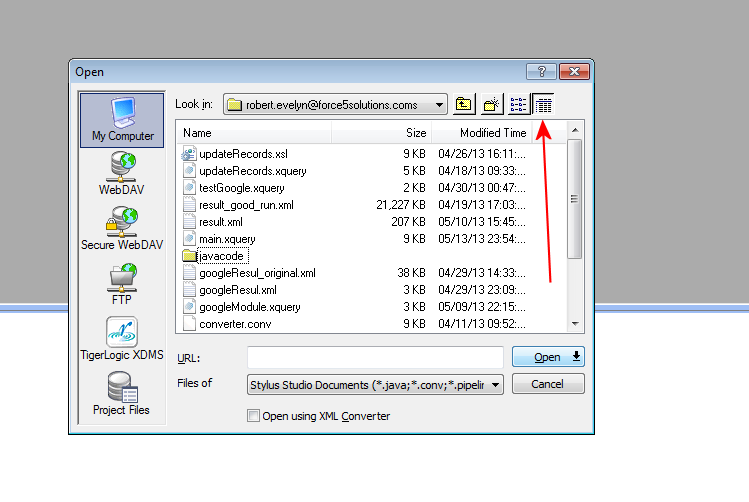
Task: Click inside the URL text field
Action: 375,357
